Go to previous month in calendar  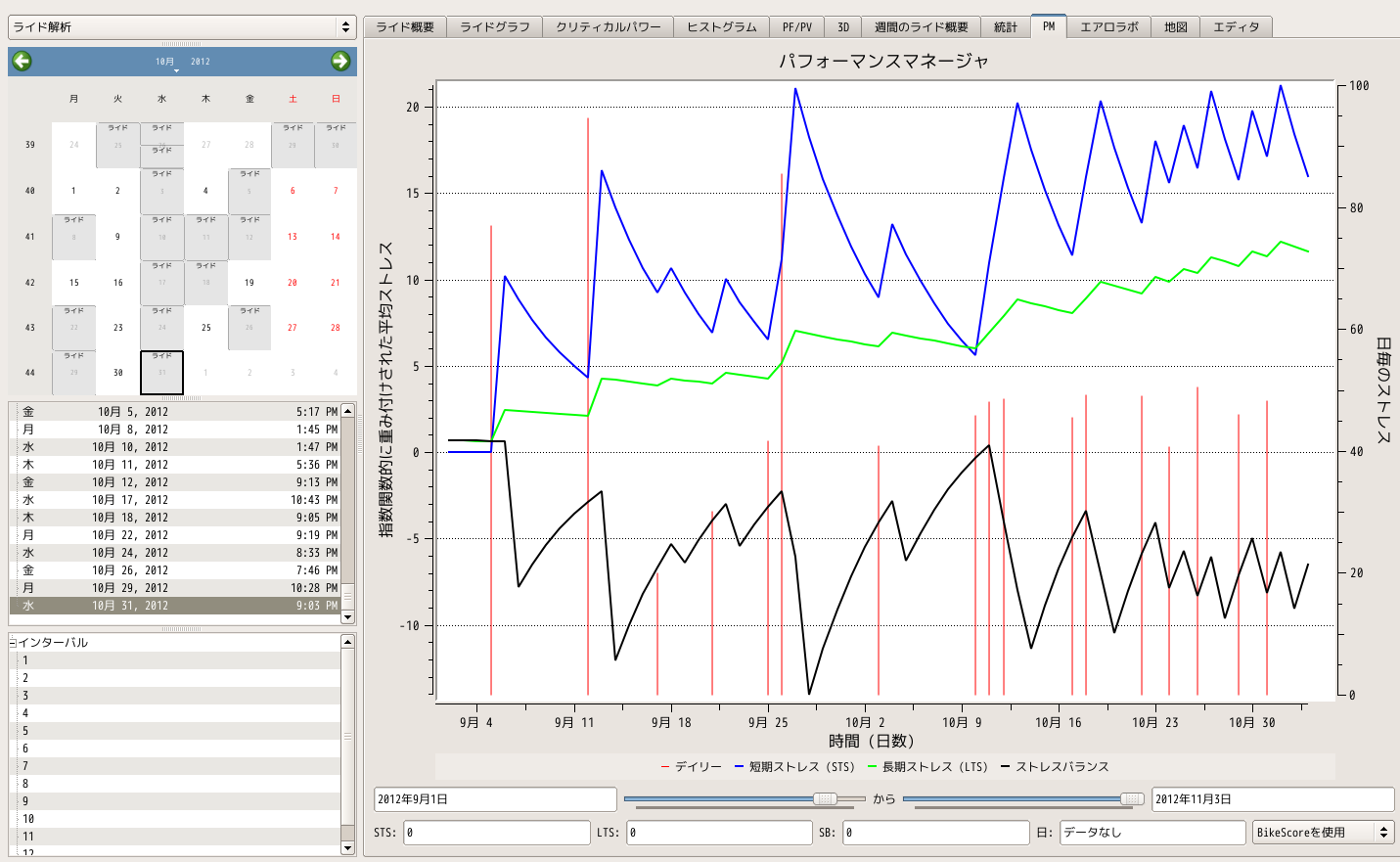(22, 61)
